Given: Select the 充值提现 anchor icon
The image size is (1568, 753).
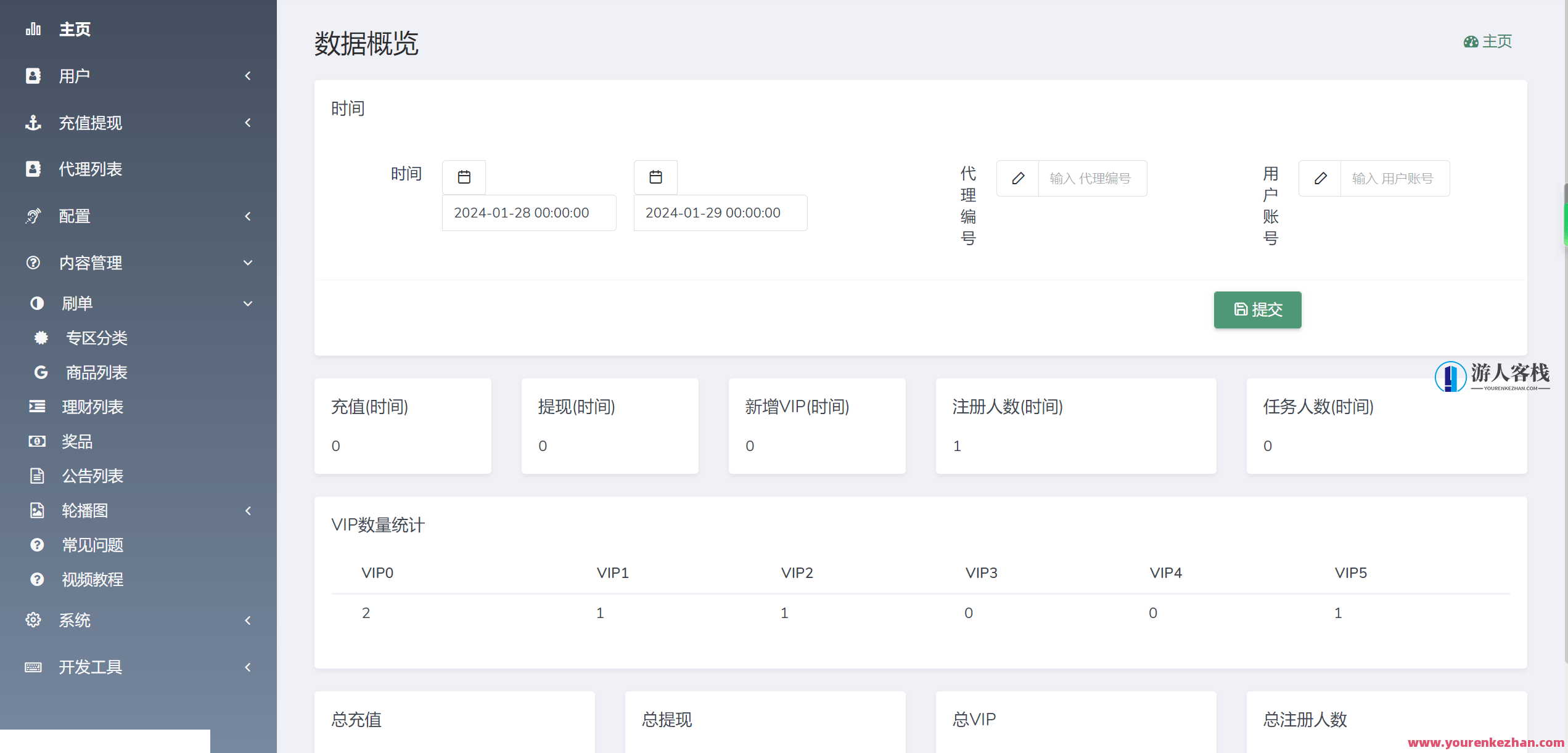Looking at the screenshot, I should (33, 123).
